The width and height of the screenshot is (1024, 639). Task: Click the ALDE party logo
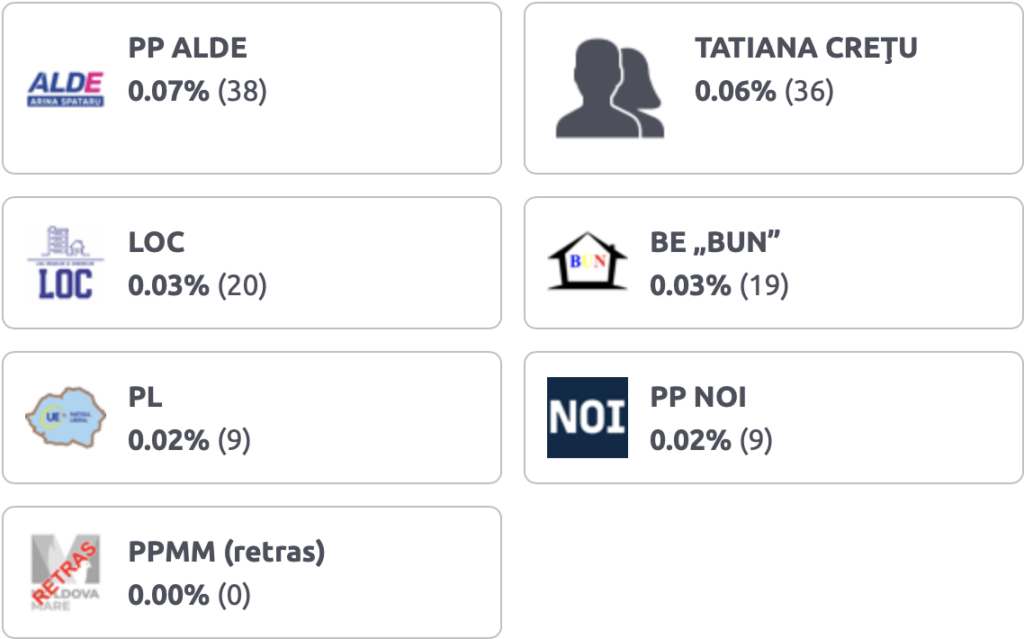point(65,89)
